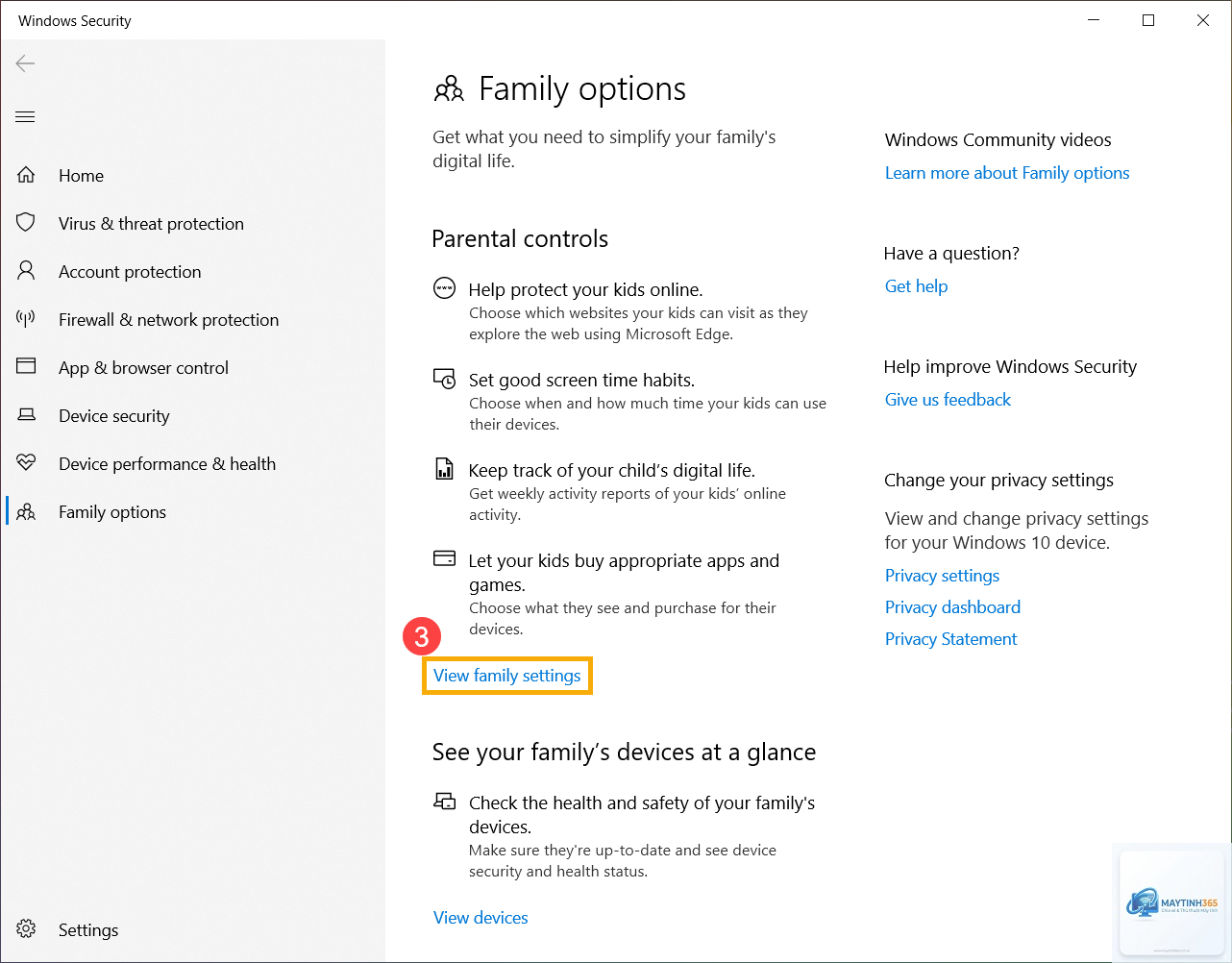Open Settings at sidebar bottom
1232x963 pixels.
[88, 930]
